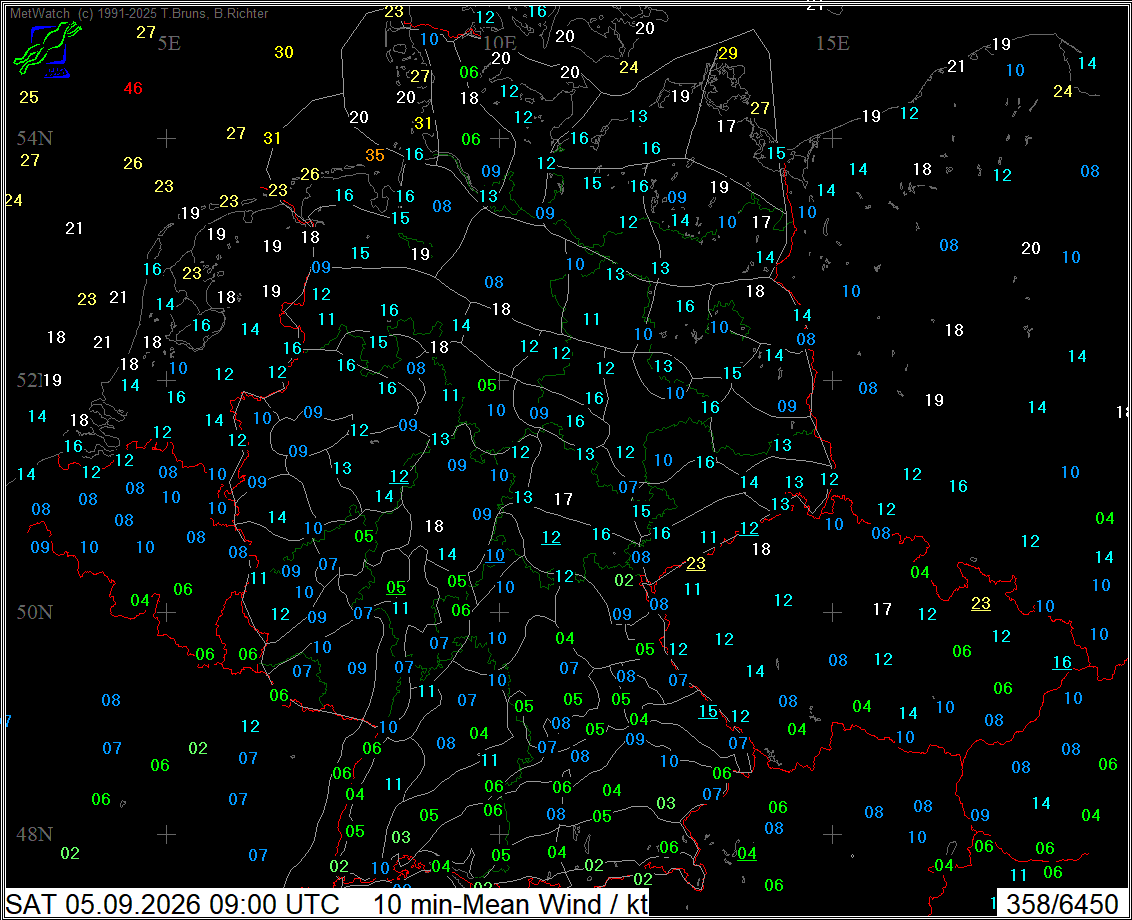The height and width of the screenshot is (920, 1132).
Task: Click the 10 min-Mean Wind / kt title
Action: pyautogui.click(x=510, y=904)
